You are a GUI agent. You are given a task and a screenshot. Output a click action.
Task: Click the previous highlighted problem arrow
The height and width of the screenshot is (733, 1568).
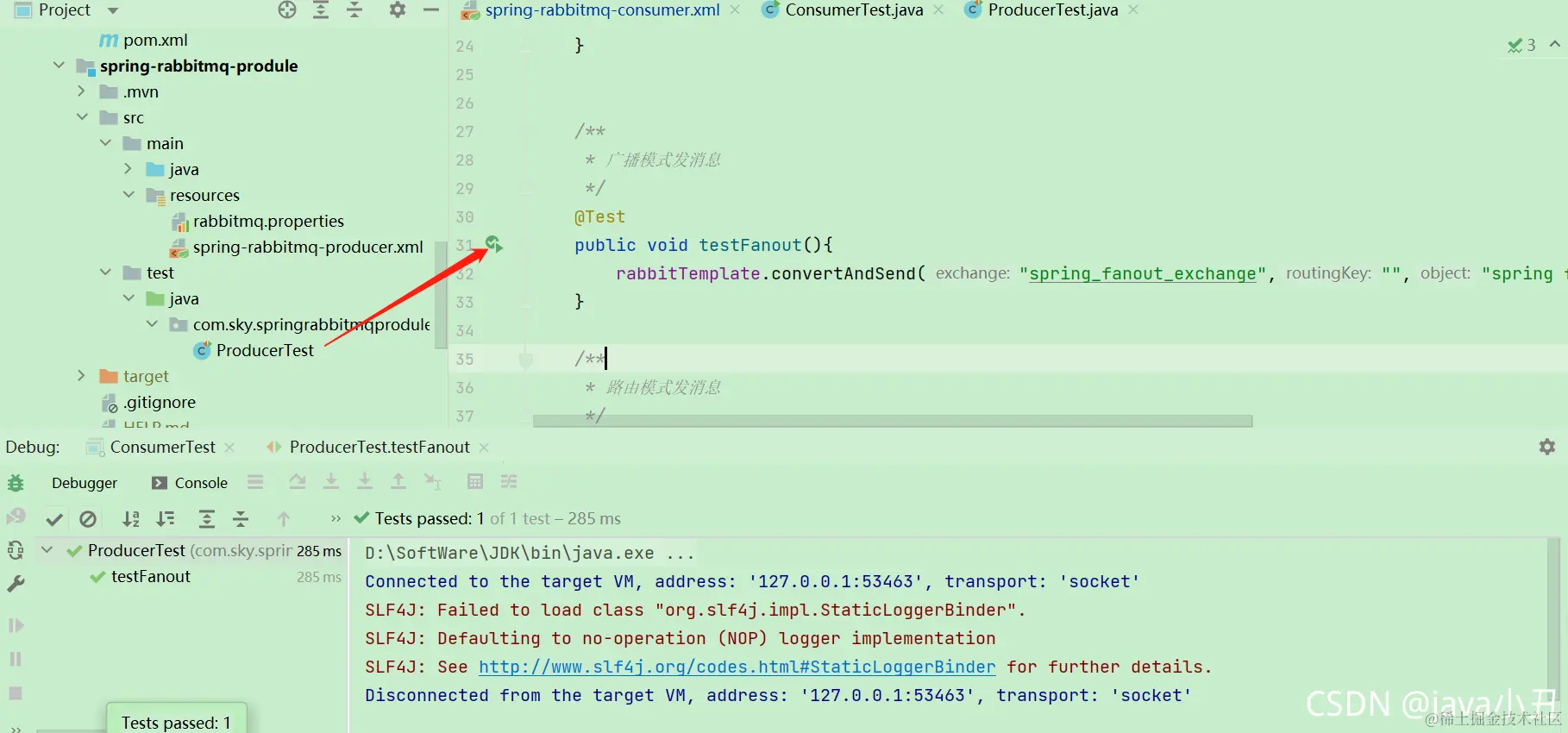coord(1555,44)
